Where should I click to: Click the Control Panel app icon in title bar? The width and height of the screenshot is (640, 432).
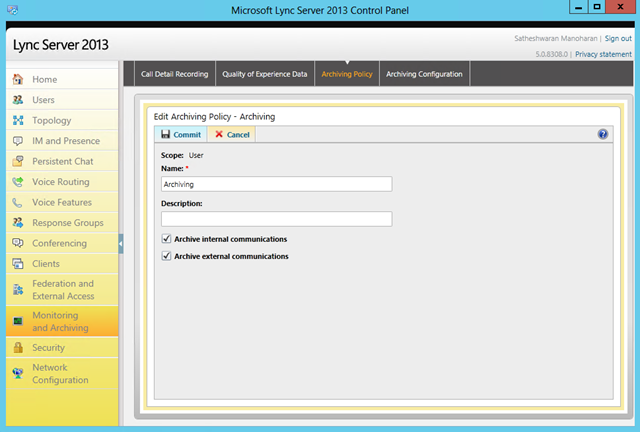[x=12, y=10]
